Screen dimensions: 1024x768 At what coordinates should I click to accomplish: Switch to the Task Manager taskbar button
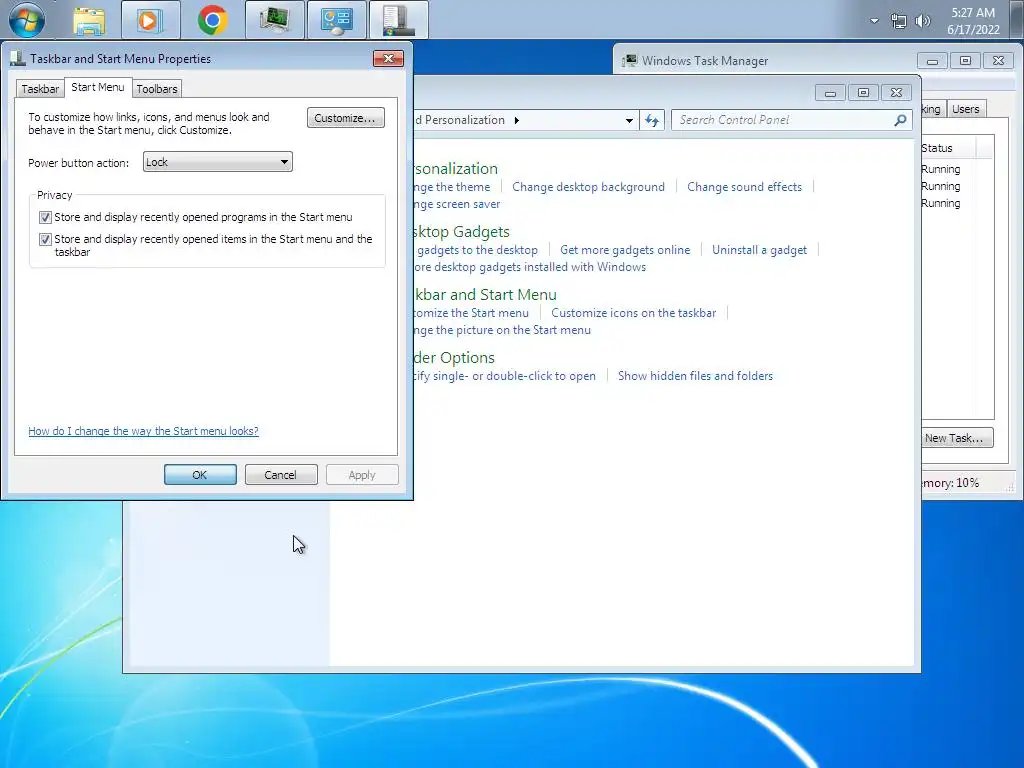point(275,20)
